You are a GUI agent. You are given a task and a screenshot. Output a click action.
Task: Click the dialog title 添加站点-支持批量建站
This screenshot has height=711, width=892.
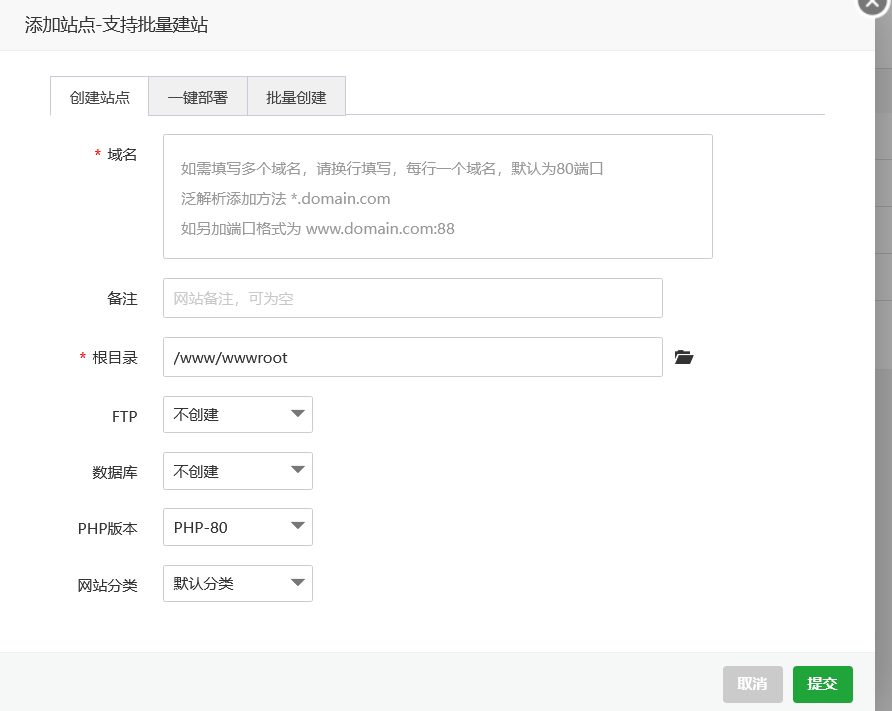tap(116, 25)
